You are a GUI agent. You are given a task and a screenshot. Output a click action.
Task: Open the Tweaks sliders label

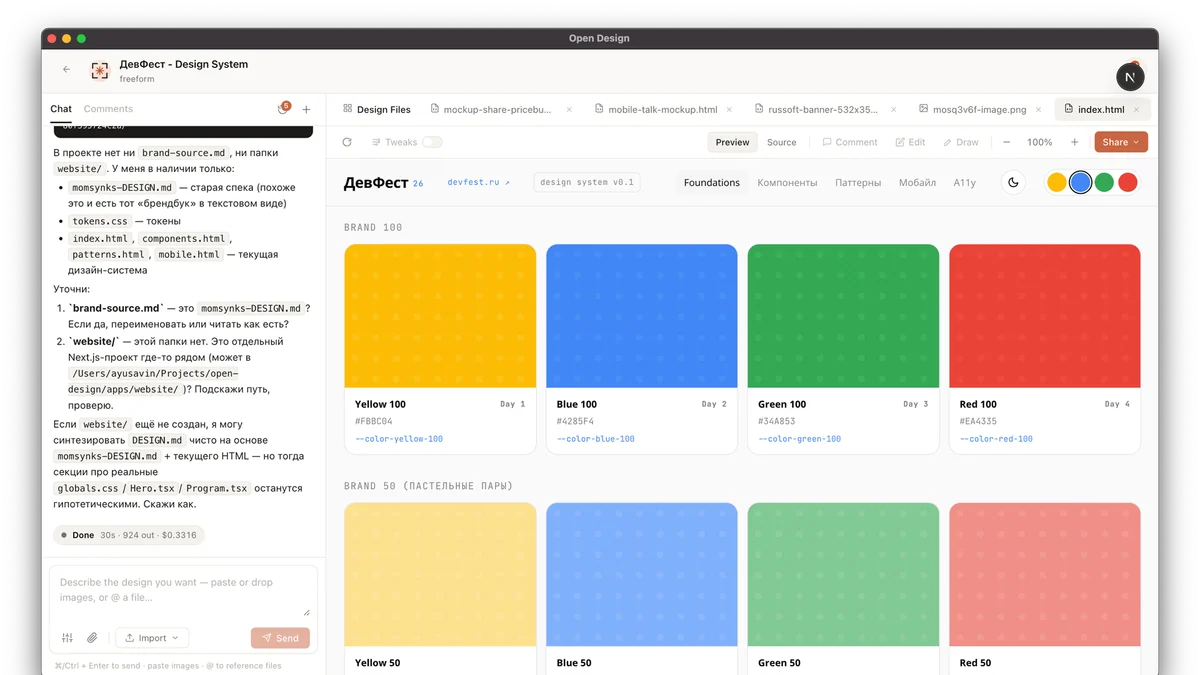click(394, 142)
